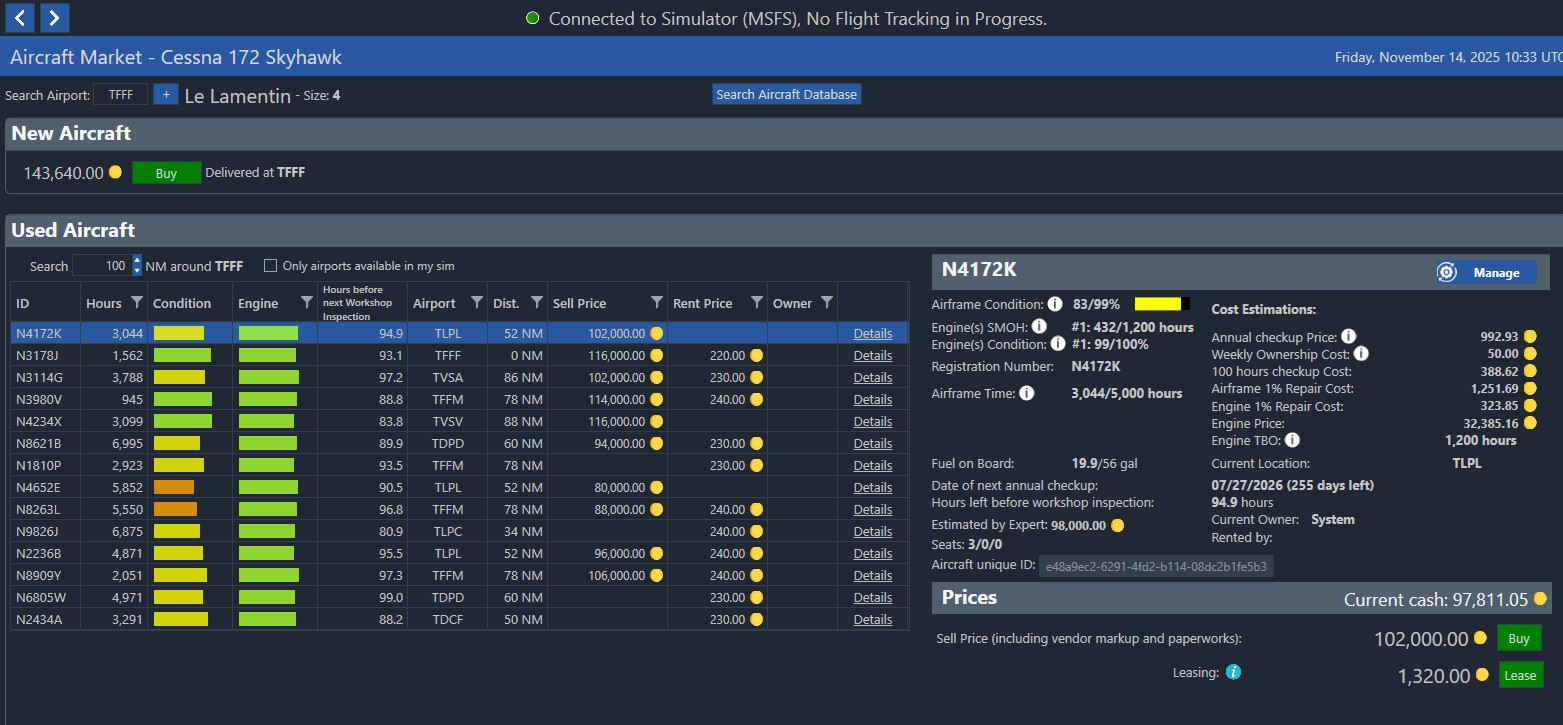The width and height of the screenshot is (1563, 725).
Task: Click info icon next to Engine(s) SMOH
Action: pyautogui.click(x=1039, y=326)
